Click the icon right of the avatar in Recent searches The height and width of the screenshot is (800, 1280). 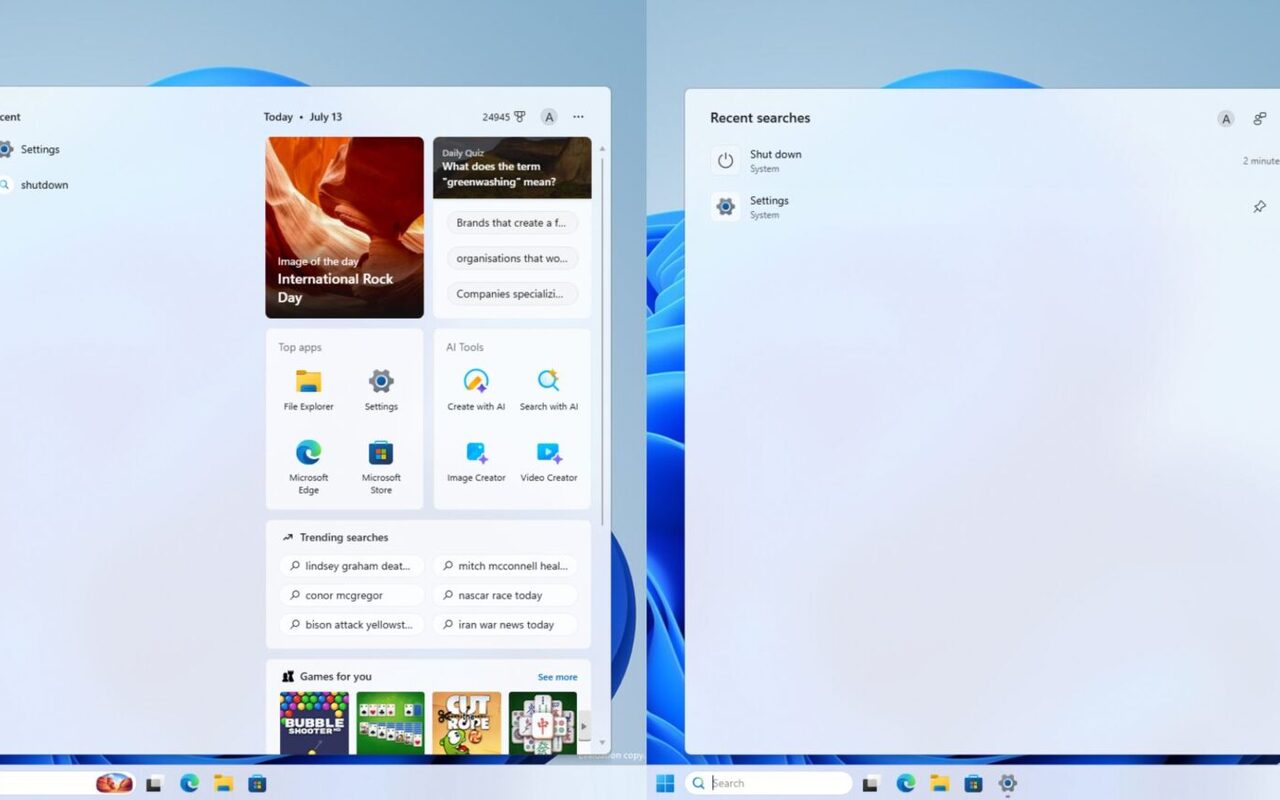pos(1259,119)
